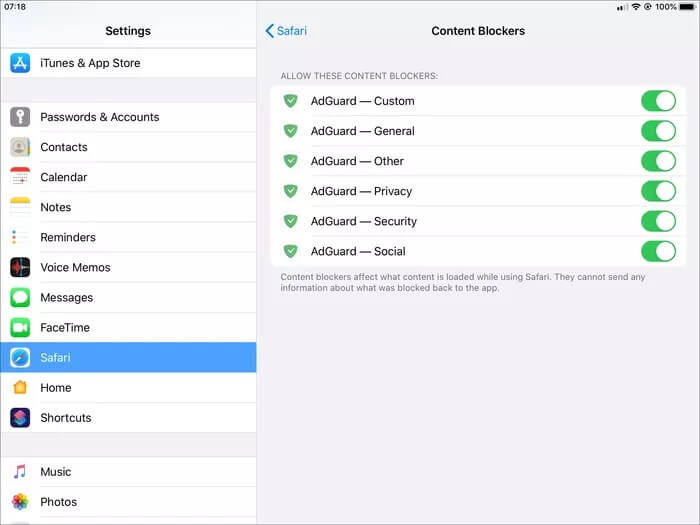Tap the AdGuard — Privacy label

tap(361, 191)
